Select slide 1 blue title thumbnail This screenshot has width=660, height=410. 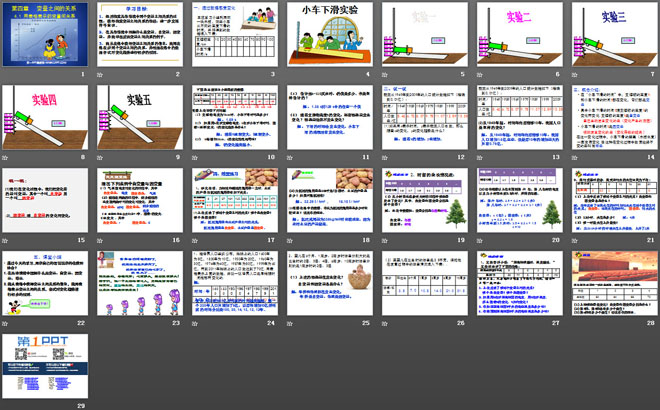[45, 34]
